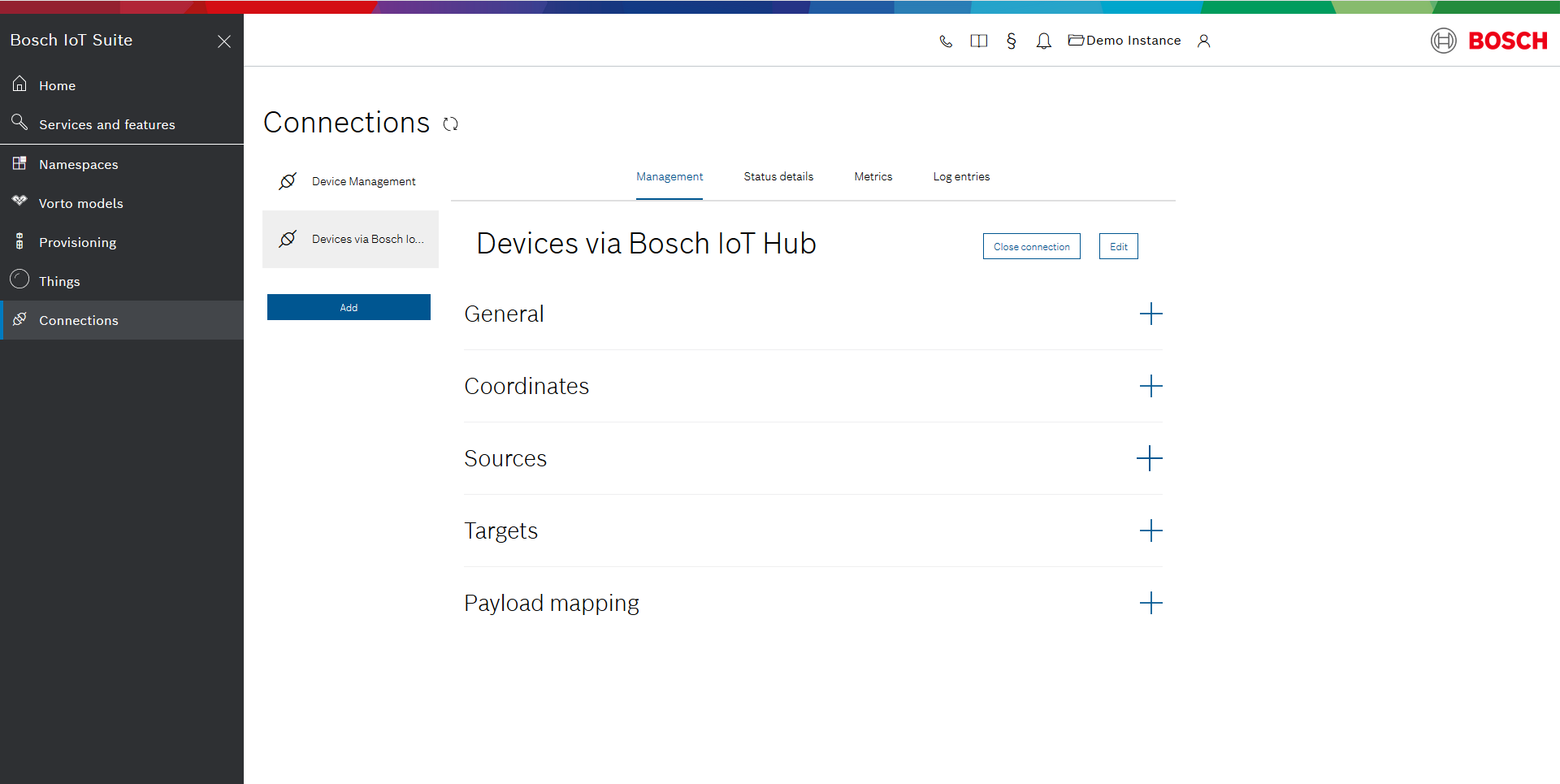Refresh connections using the reload icon
Screen dimensions: 1560x784
tap(451, 123)
